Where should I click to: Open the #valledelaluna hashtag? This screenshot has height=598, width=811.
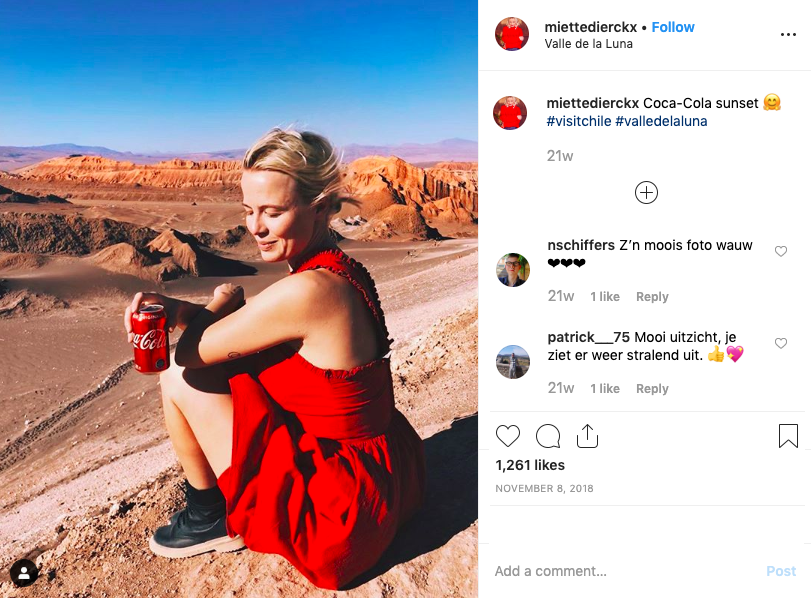click(661, 122)
